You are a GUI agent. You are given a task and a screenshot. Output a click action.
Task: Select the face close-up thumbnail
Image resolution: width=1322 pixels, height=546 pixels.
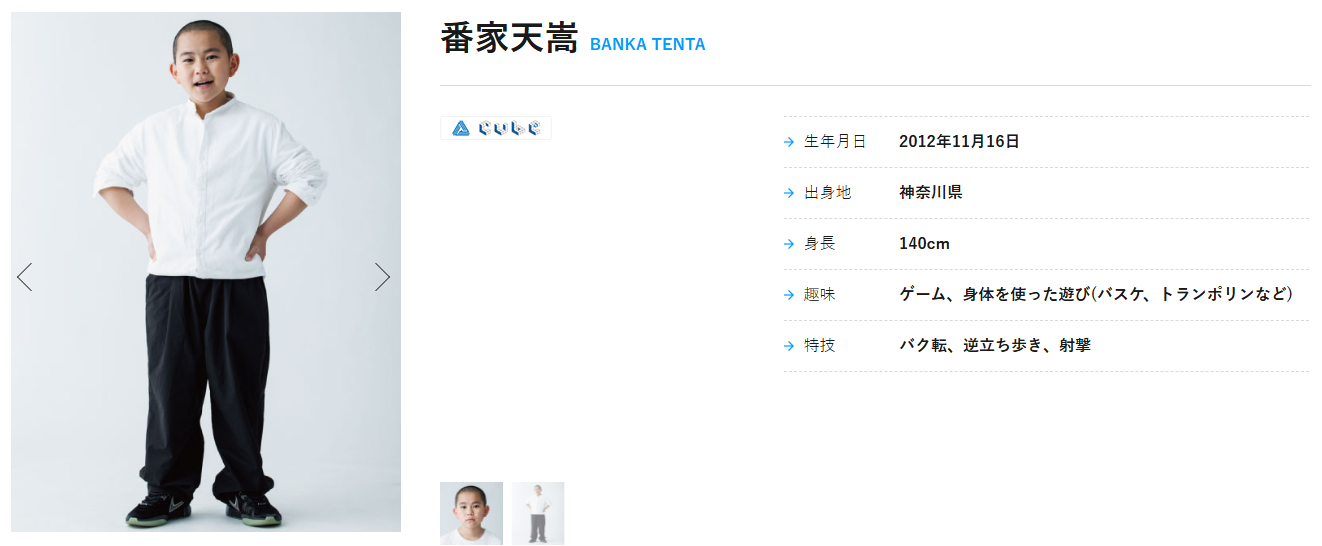click(471, 513)
